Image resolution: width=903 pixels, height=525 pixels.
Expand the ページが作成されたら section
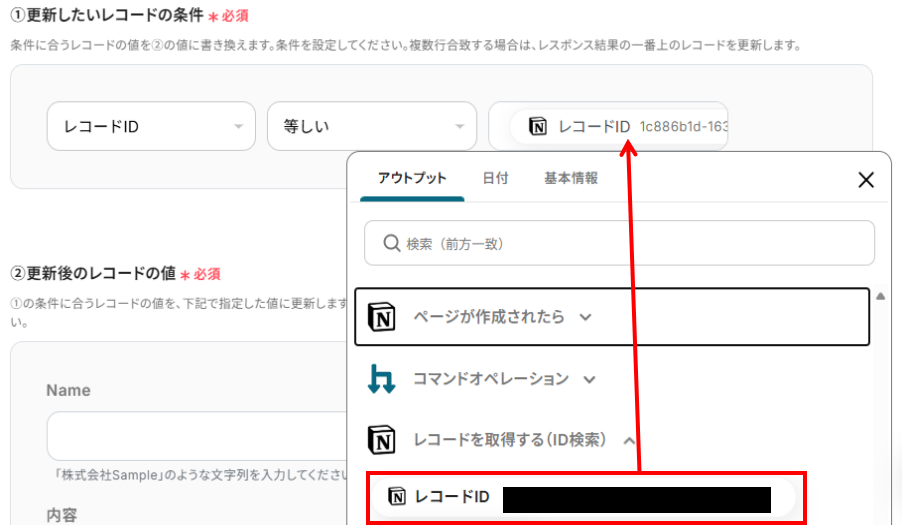point(612,317)
